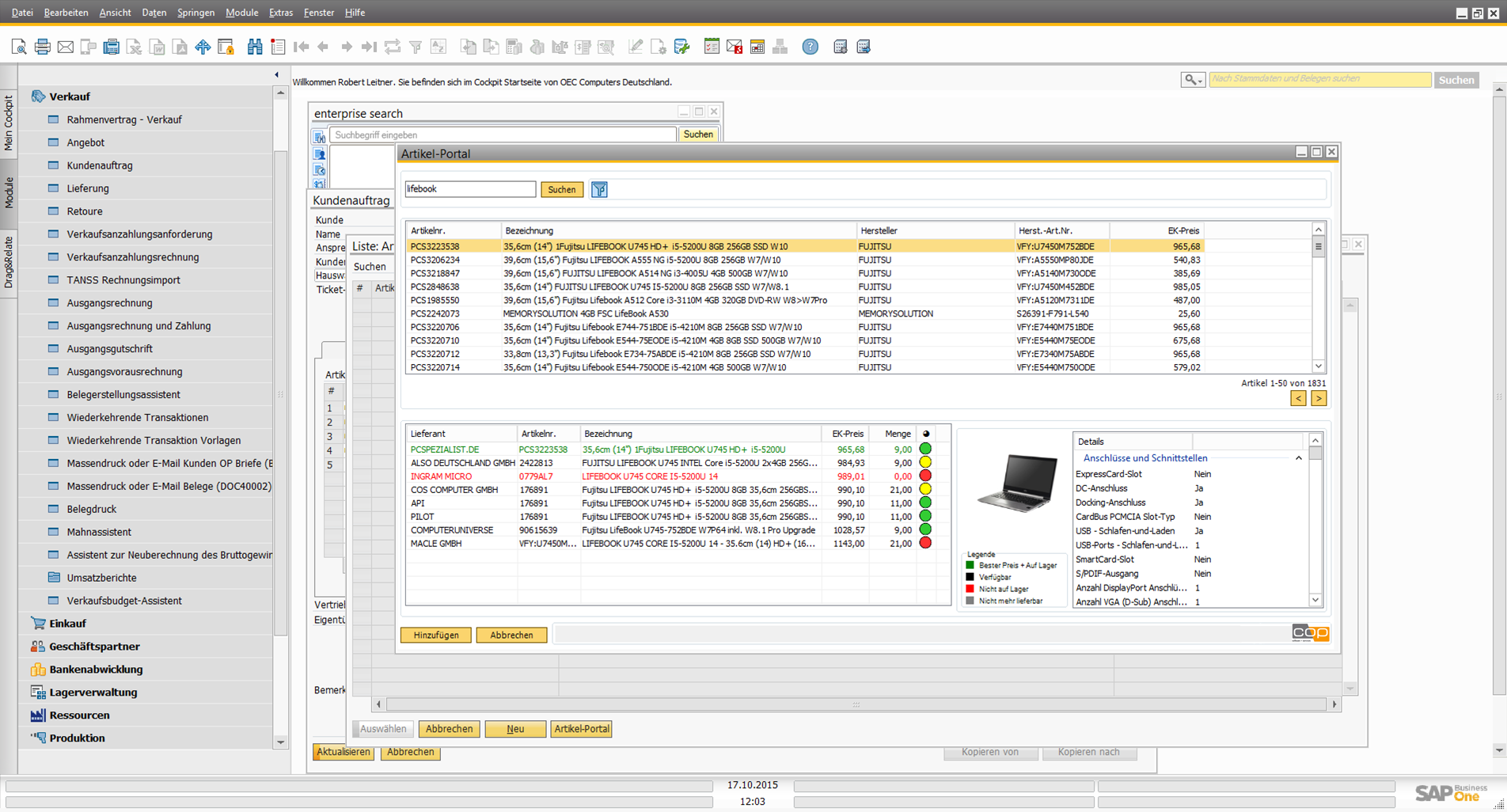
Task: Open Mahnassistent in the Verkauf menu
Action: point(99,532)
